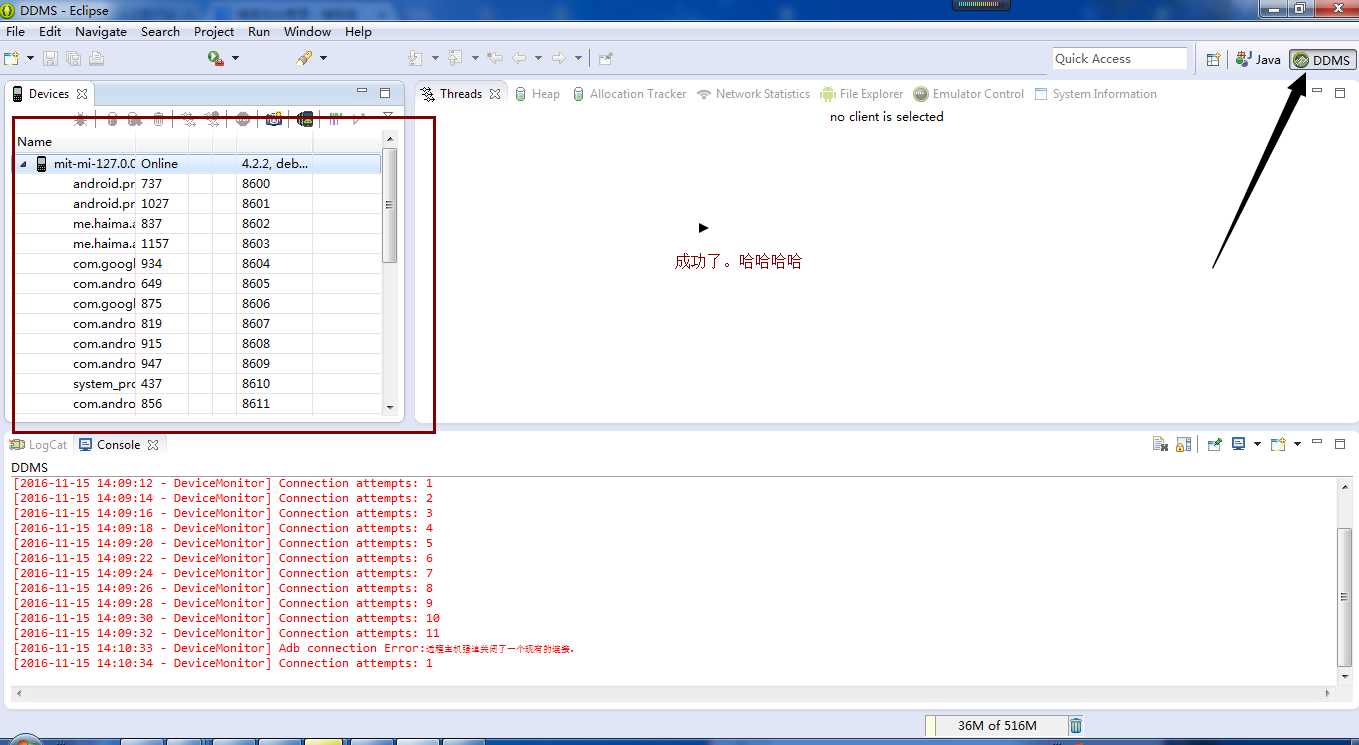1359x745 pixels.
Task: Toggle Scroll Lock in the Console
Action: click(x=1183, y=444)
